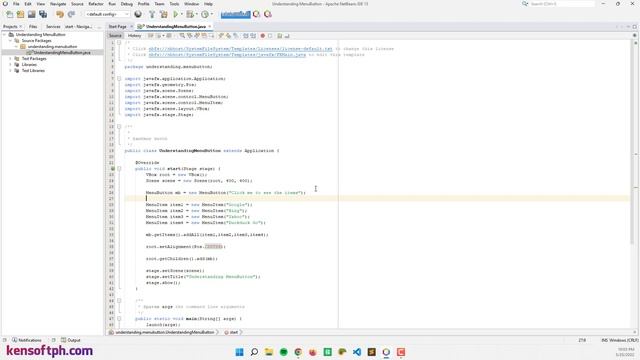Switch to the Services tab
Viewport: 640px width, 360px height.
point(53,27)
